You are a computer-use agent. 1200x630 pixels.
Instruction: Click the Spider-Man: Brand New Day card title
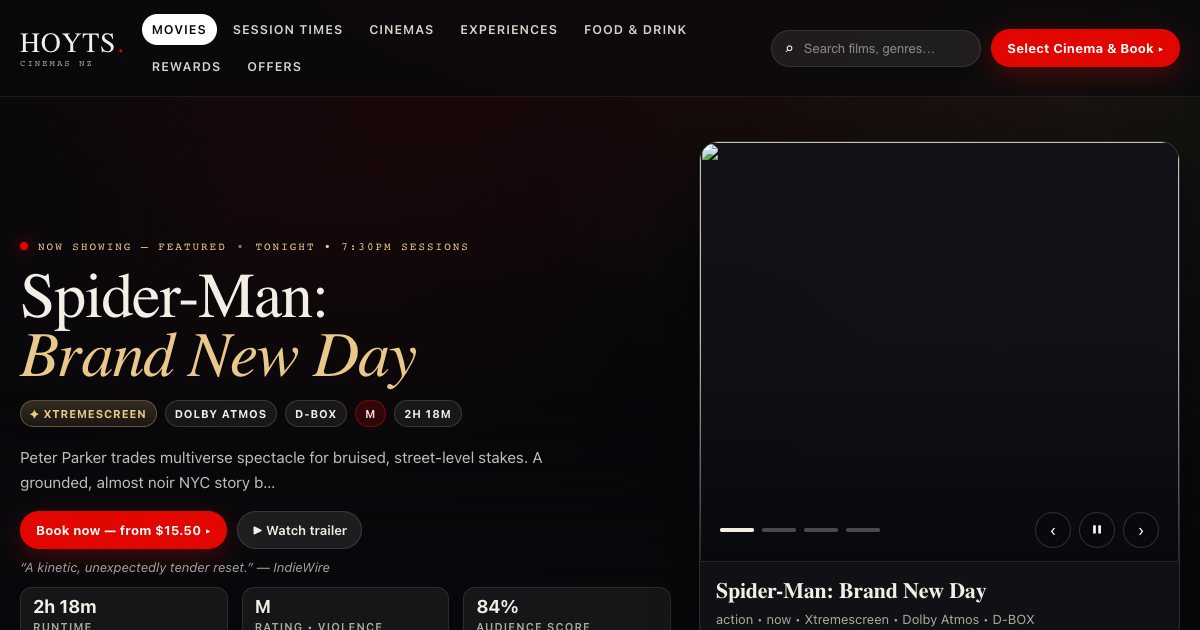851,591
